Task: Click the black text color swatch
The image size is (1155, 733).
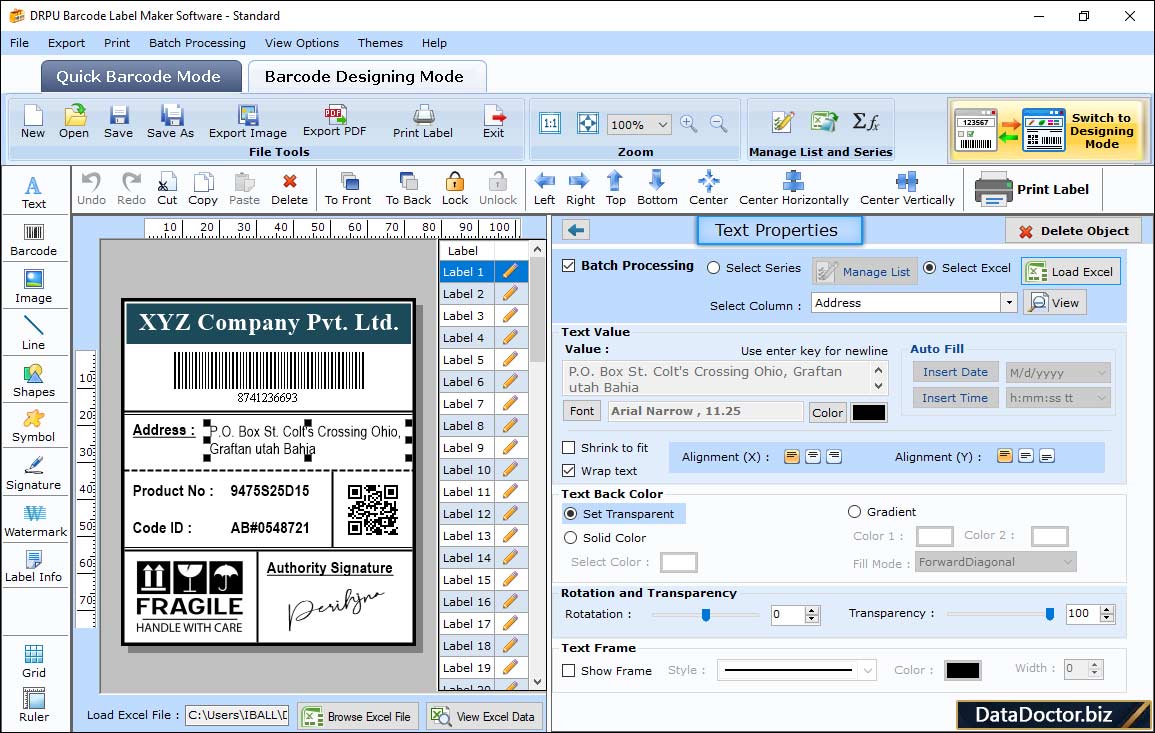Action: point(868,413)
